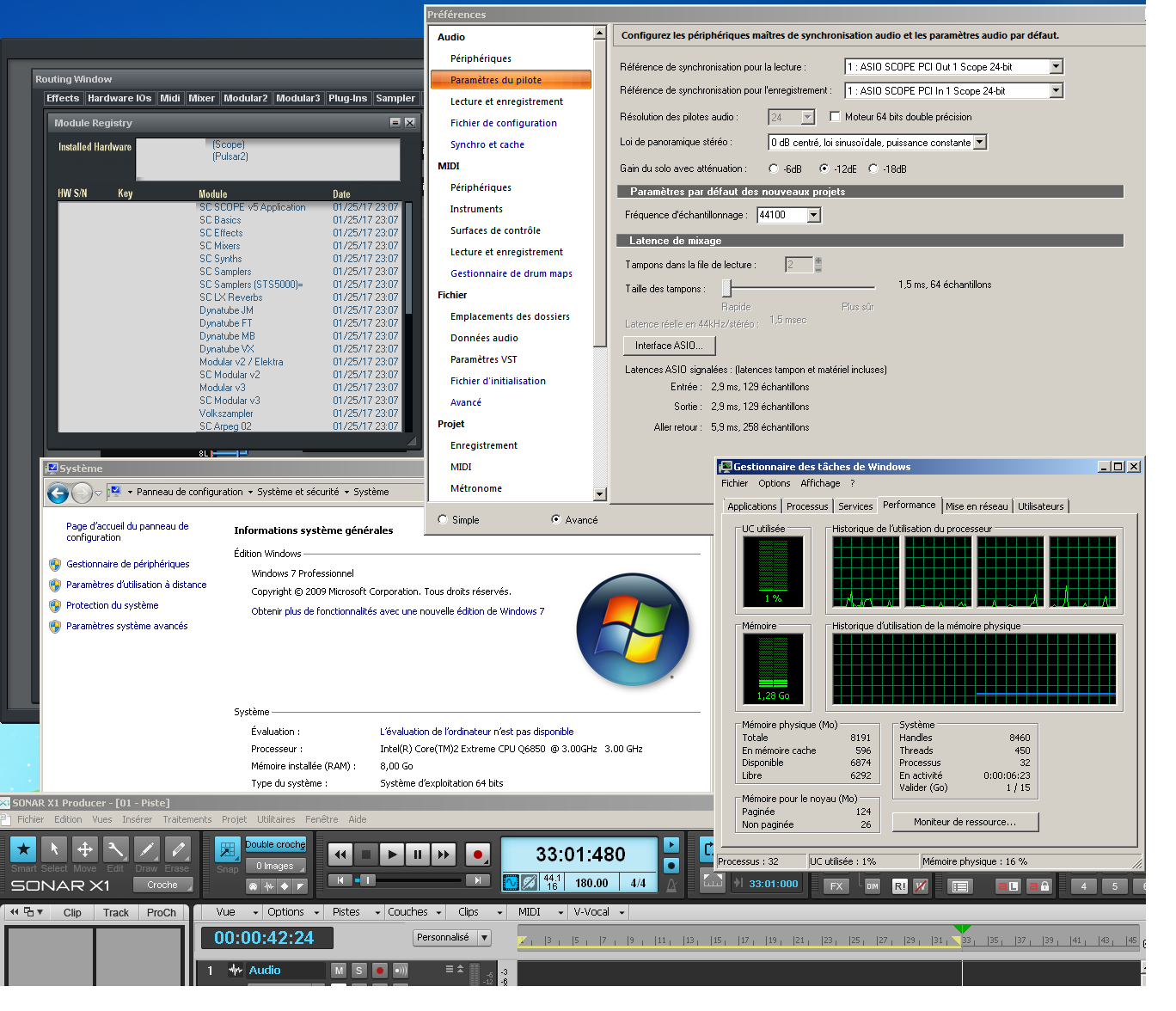This screenshot has width=1176, height=1011.
Task: Jump to project start button
Action: tap(341, 880)
